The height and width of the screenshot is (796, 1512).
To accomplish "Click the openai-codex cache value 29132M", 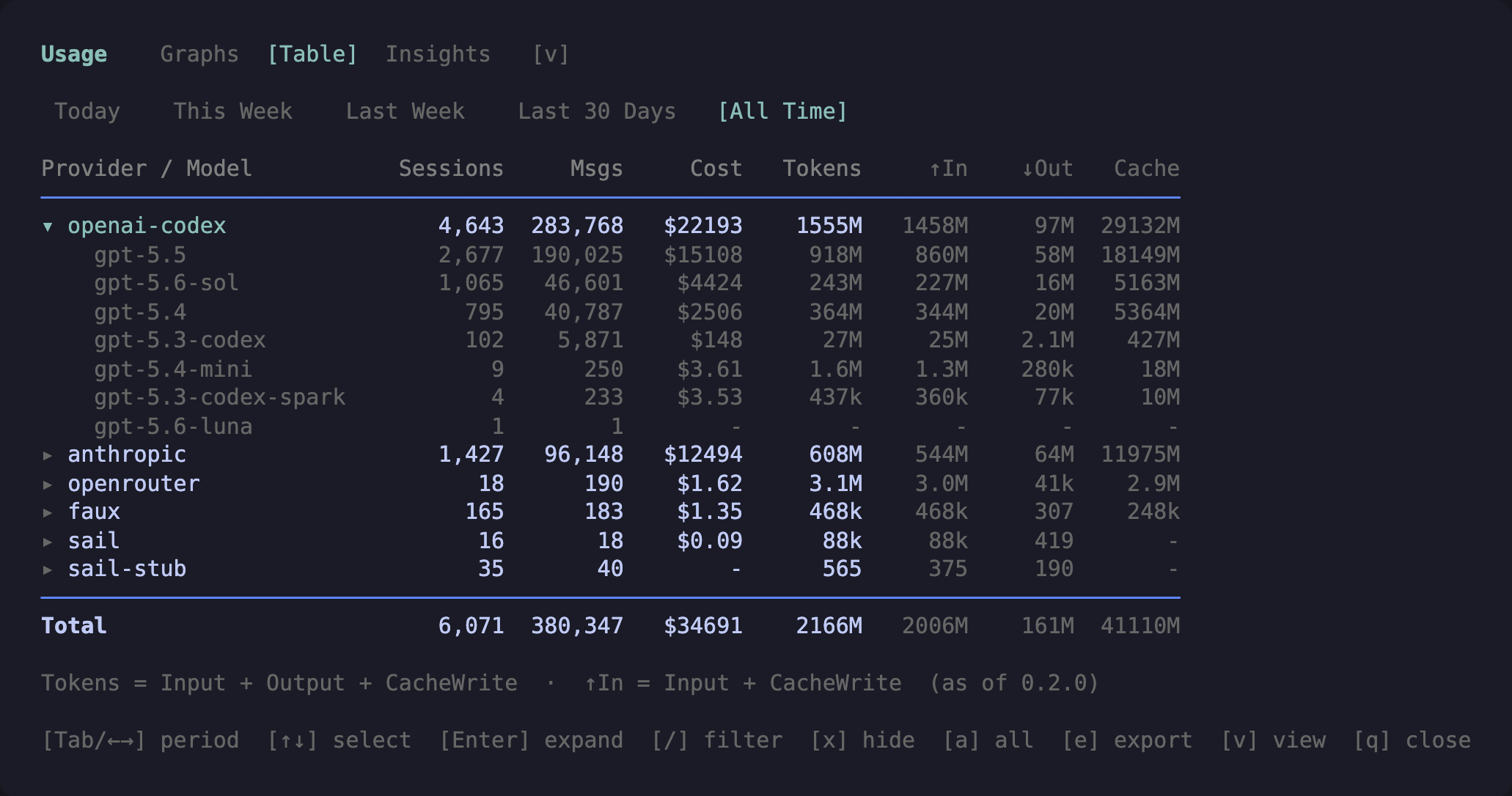I will 1140,226.
